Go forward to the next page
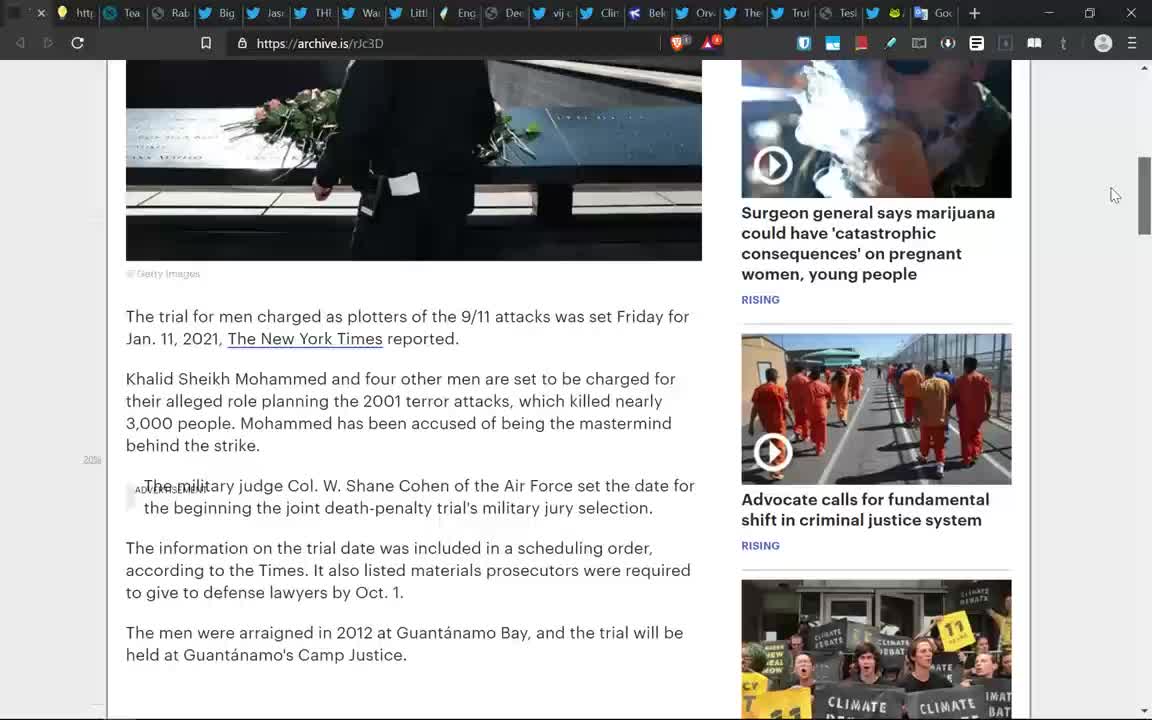This screenshot has height=720, width=1152. [48, 43]
